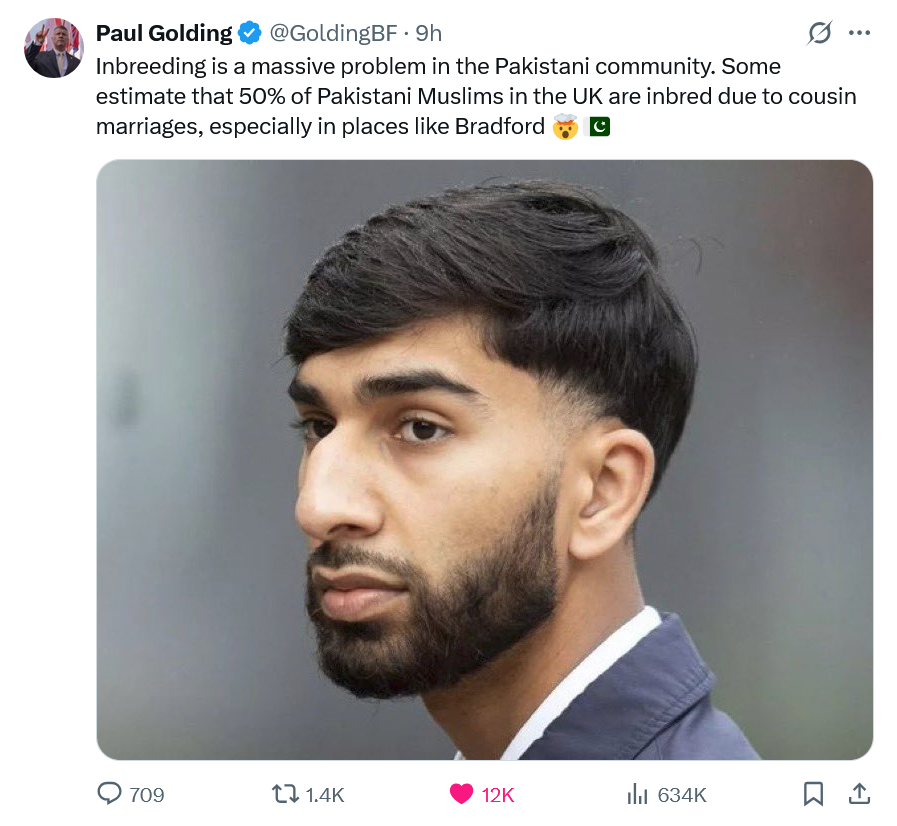Click the 1.4K reposts count

pyautogui.click(x=325, y=795)
